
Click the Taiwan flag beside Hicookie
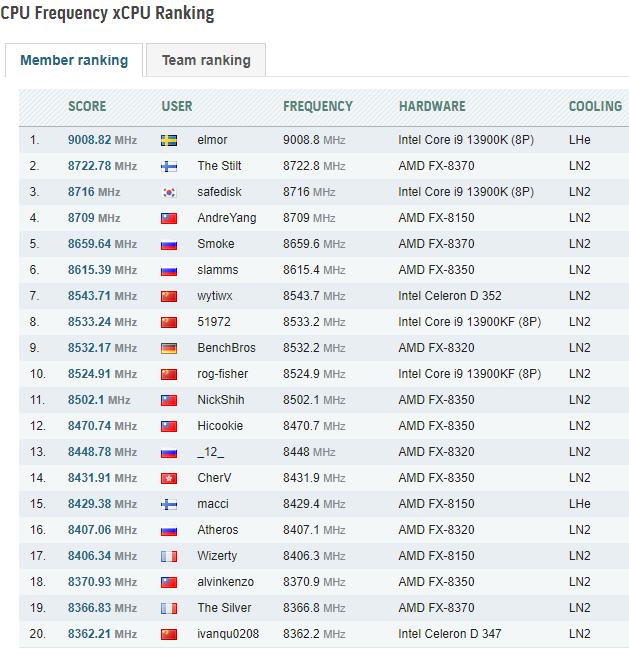[169, 426]
